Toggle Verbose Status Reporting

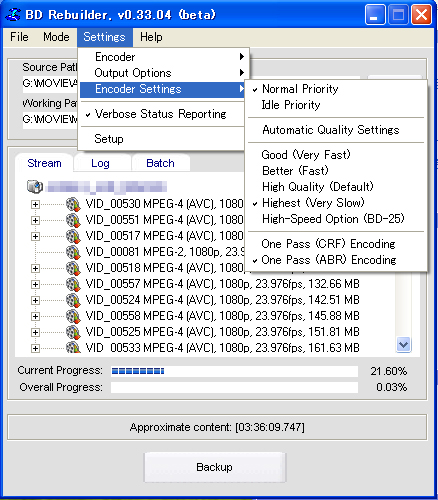[162, 114]
